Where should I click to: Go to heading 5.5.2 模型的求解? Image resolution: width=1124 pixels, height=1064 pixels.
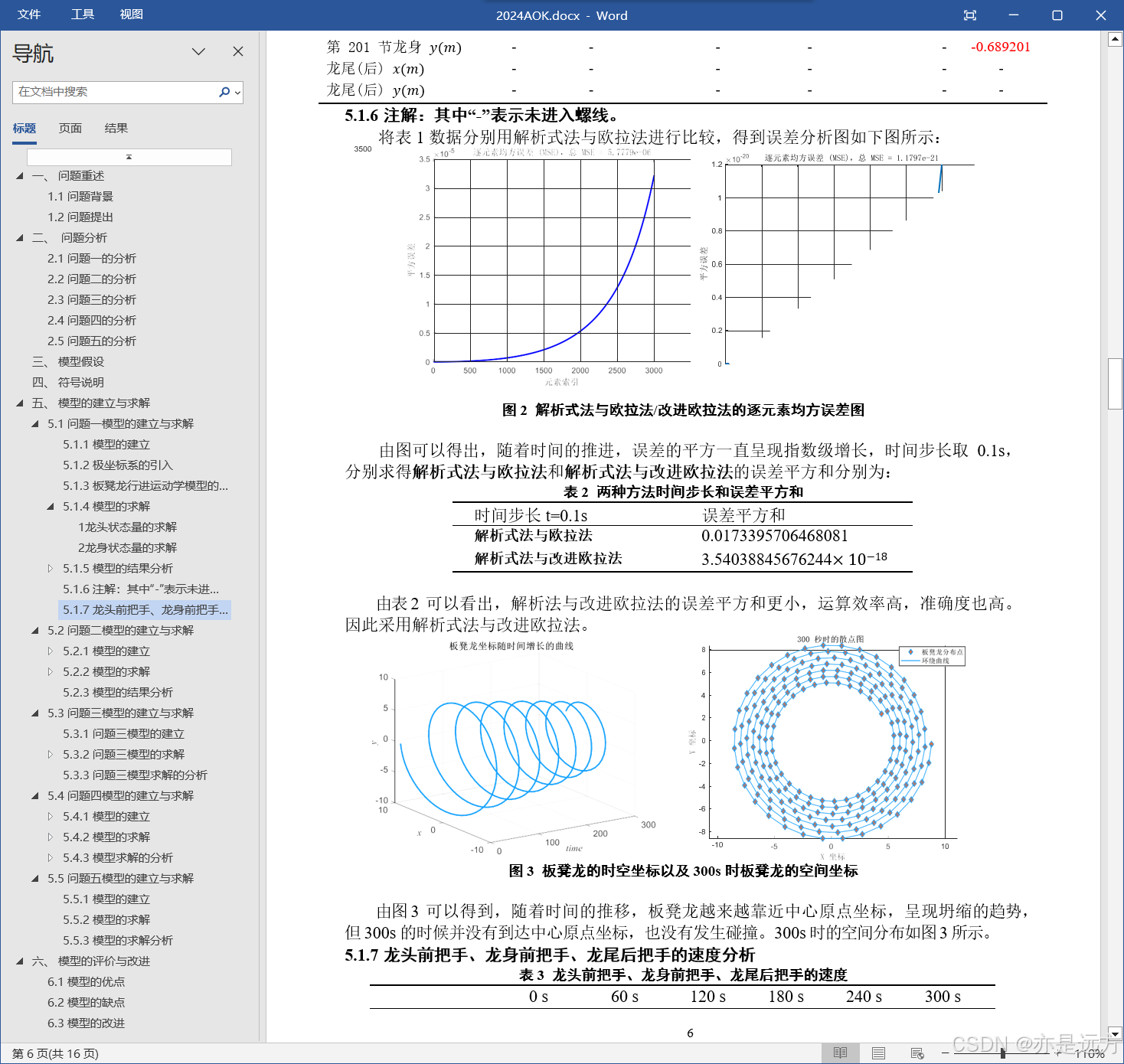106,920
